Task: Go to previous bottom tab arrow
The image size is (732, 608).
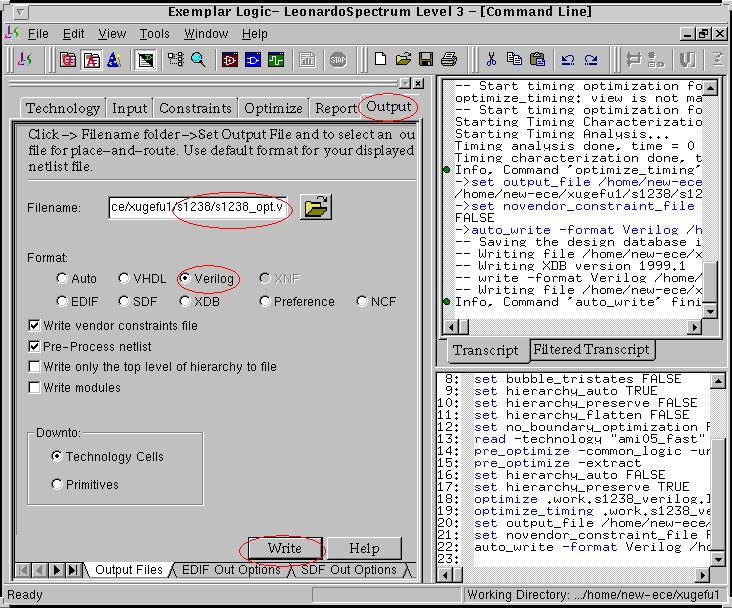Action: (x=40, y=570)
